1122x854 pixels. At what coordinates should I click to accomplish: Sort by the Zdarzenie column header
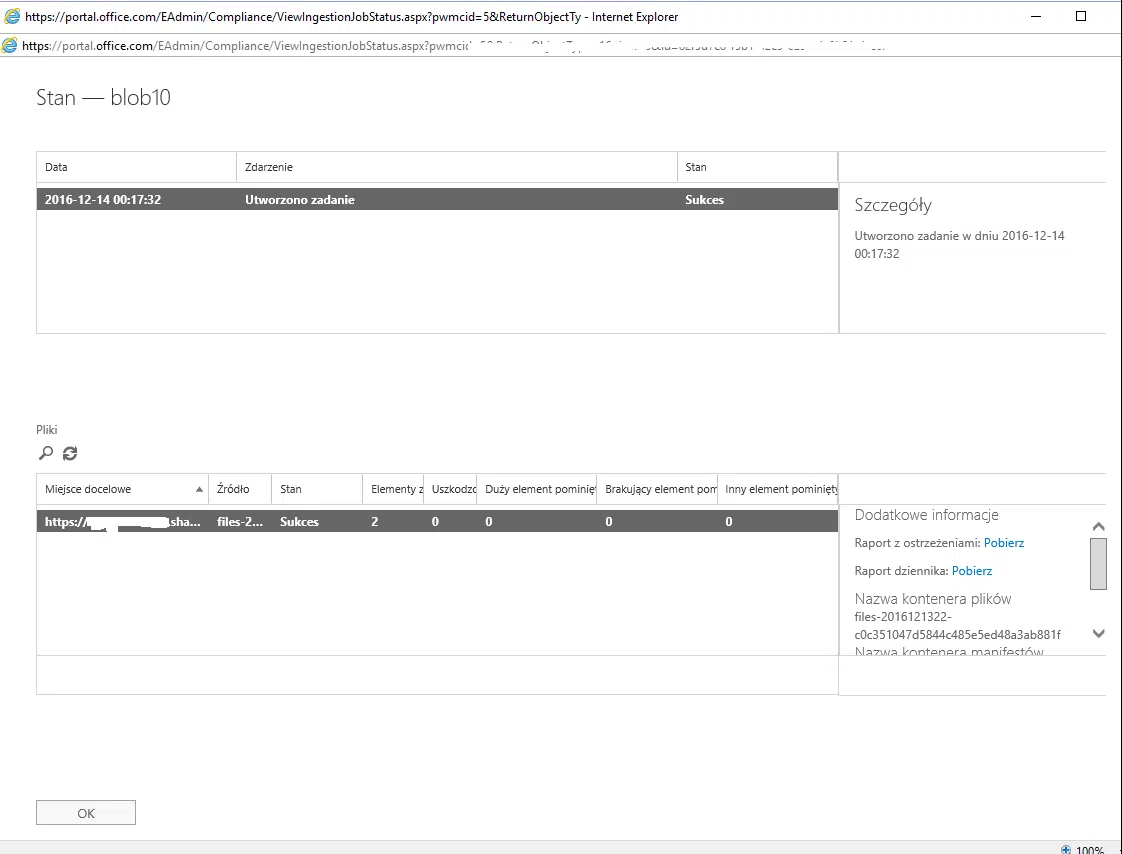[x=456, y=167]
